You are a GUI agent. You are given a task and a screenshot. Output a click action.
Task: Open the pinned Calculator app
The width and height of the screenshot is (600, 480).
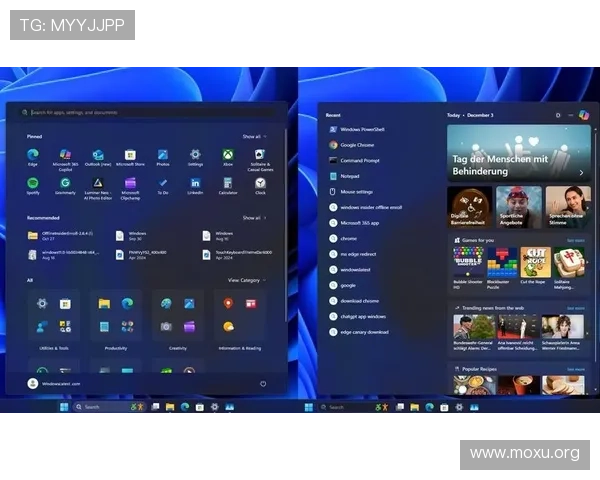point(228,183)
